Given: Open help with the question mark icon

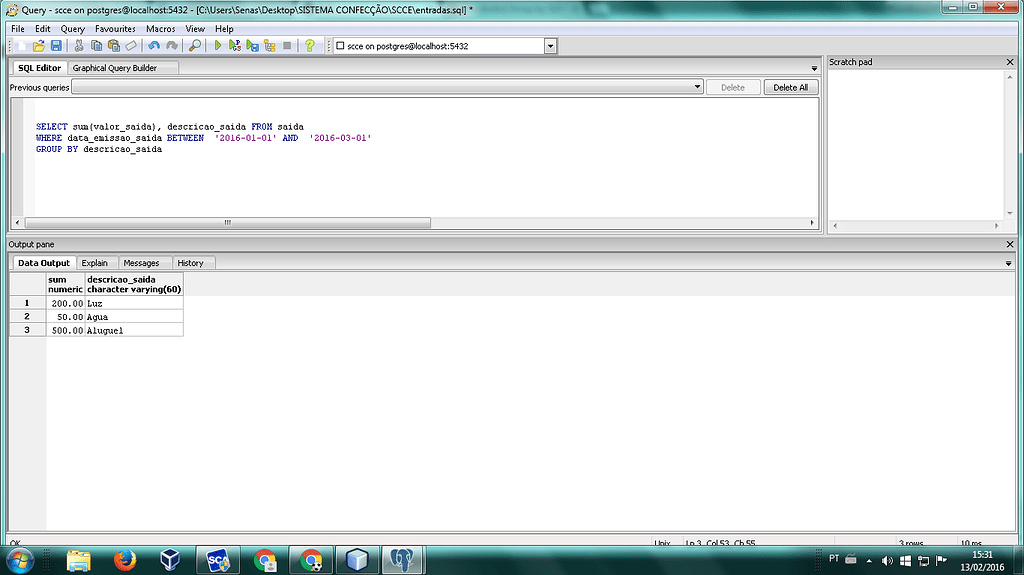Looking at the screenshot, I should [310, 46].
